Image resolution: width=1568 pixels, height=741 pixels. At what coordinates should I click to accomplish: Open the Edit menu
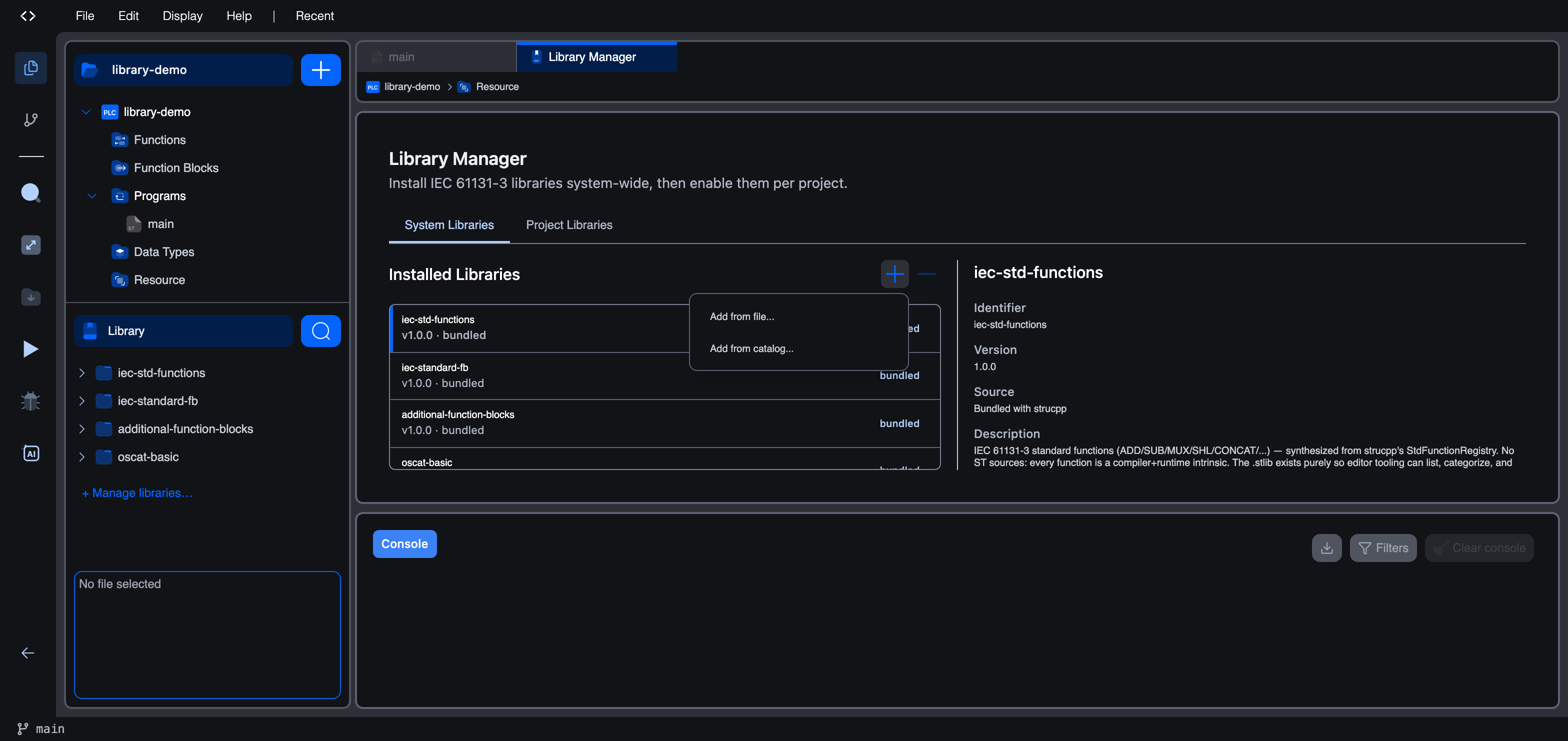point(128,16)
